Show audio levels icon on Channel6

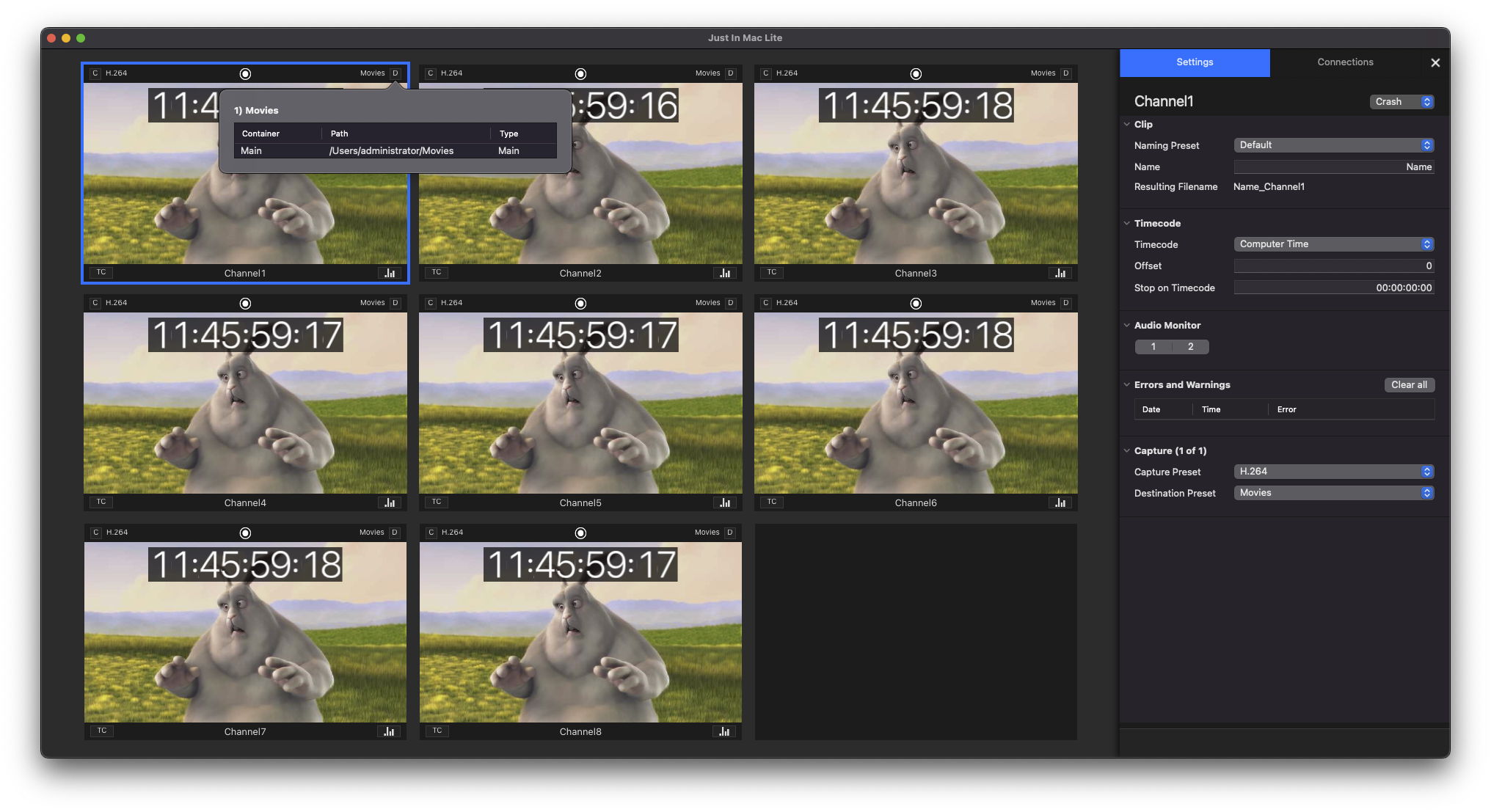[x=1060, y=502]
